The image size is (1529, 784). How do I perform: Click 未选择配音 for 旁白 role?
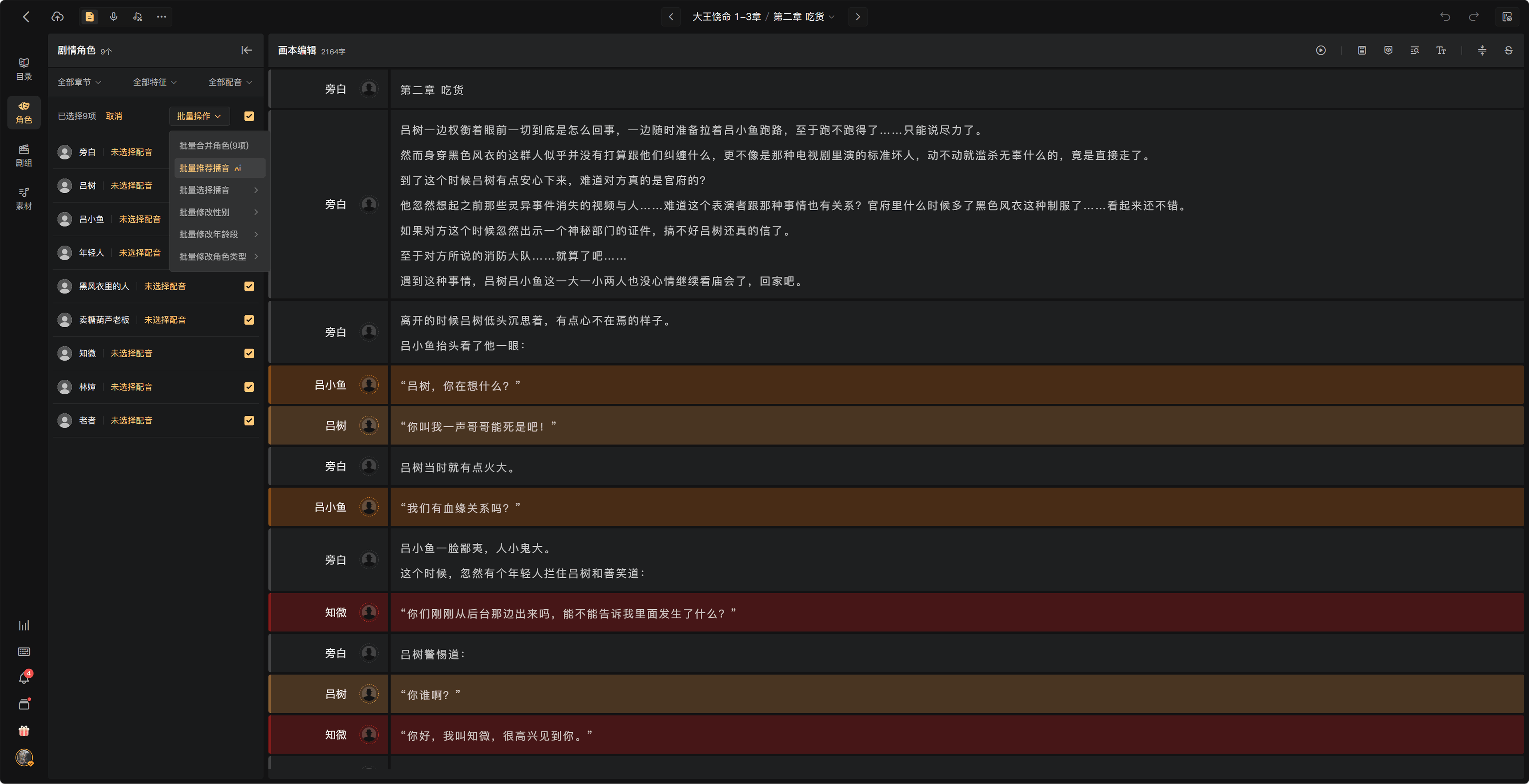pyautogui.click(x=131, y=152)
